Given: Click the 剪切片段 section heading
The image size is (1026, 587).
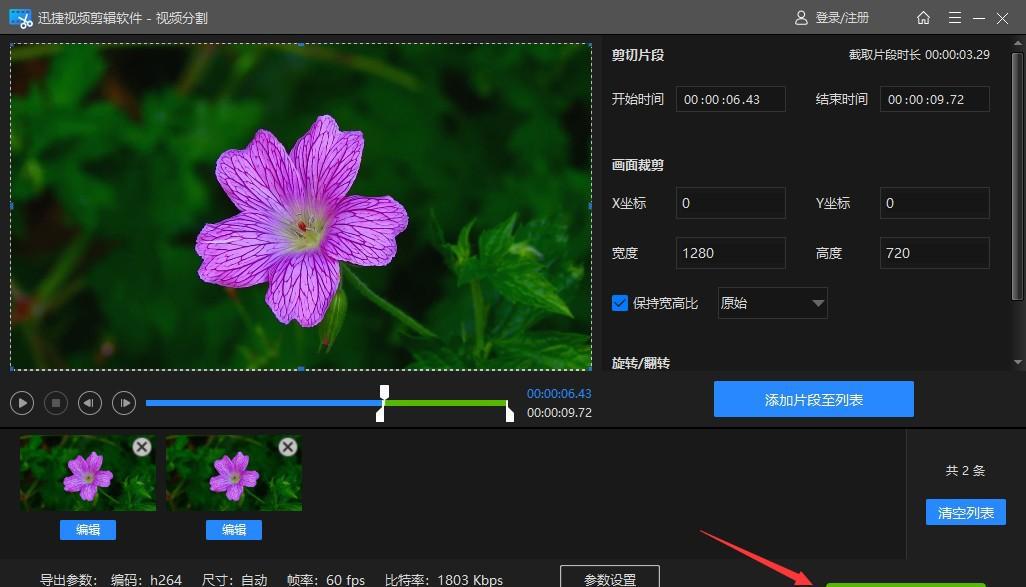Looking at the screenshot, I should click(638, 55).
